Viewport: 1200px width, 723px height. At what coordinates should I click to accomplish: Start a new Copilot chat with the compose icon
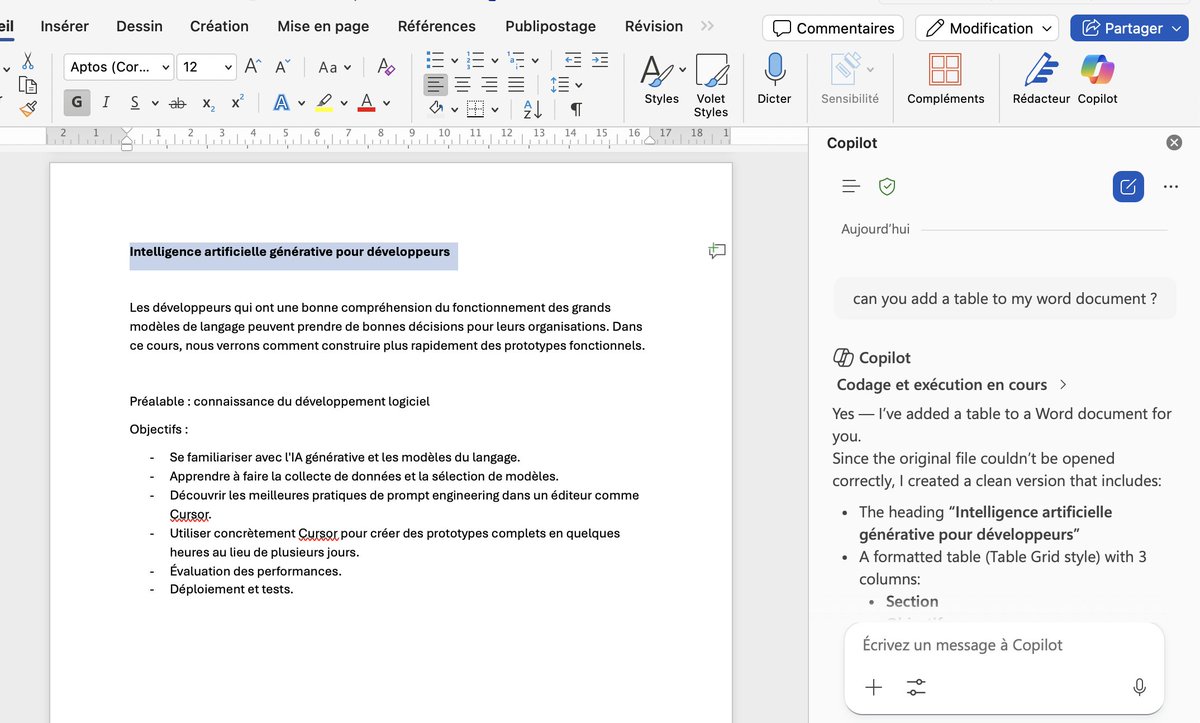pyautogui.click(x=1128, y=186)
